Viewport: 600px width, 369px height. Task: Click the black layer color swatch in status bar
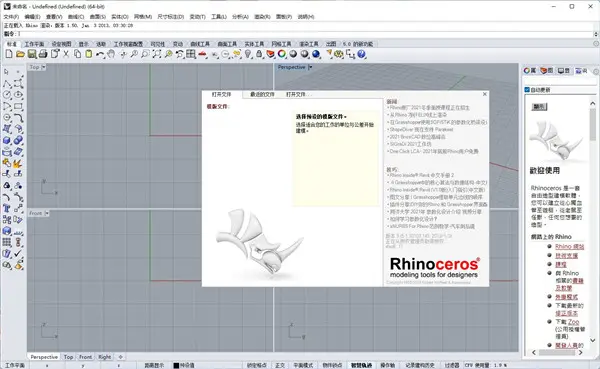pos(176,366)
